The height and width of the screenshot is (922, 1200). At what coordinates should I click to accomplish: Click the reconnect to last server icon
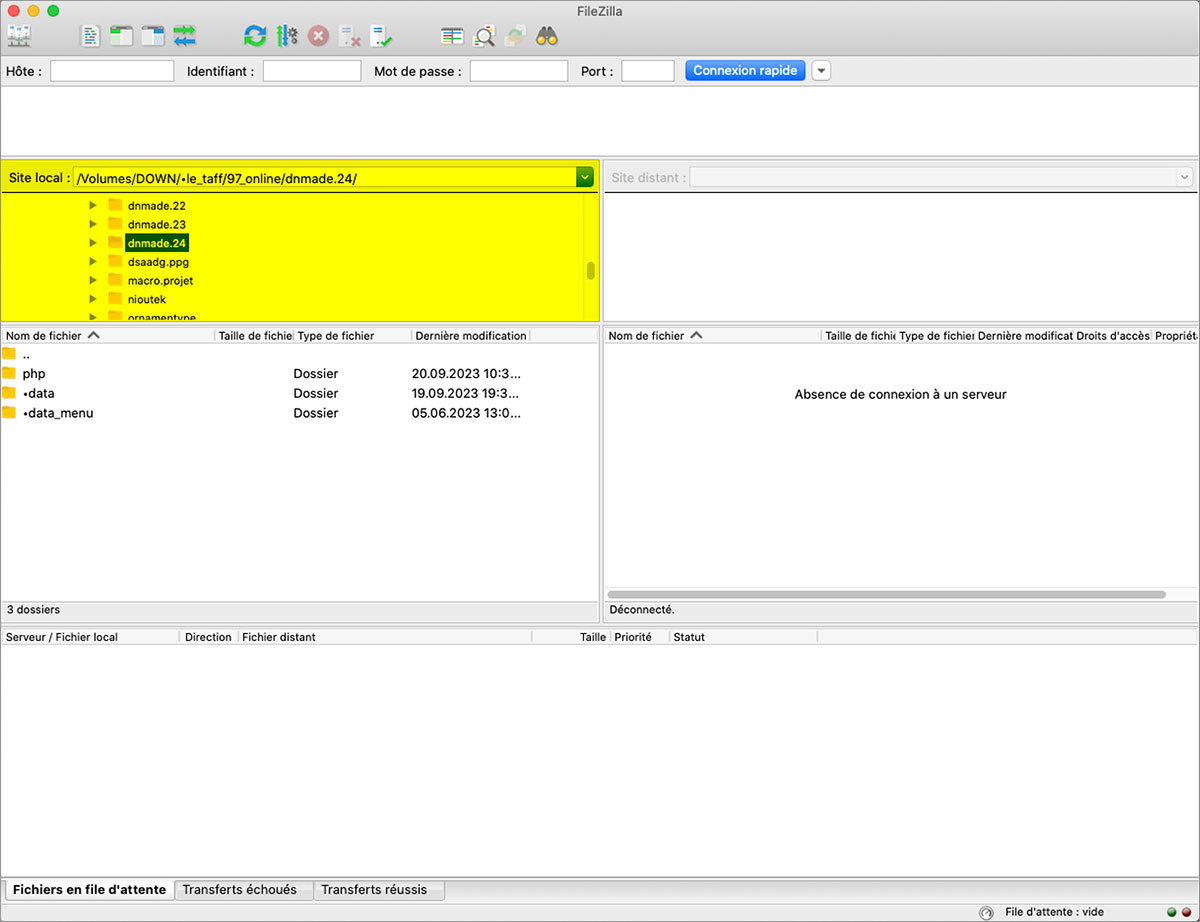pos(381,37)
